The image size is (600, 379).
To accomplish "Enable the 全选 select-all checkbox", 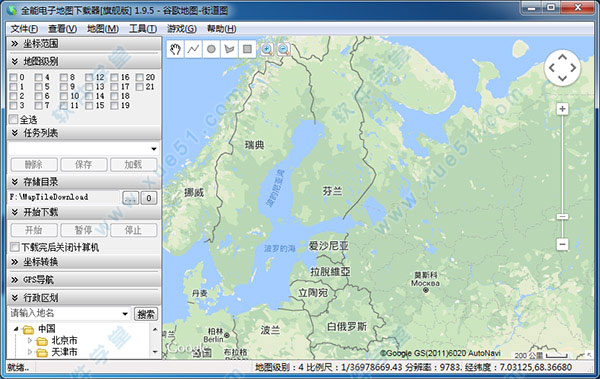I will [x=13, y=119].
